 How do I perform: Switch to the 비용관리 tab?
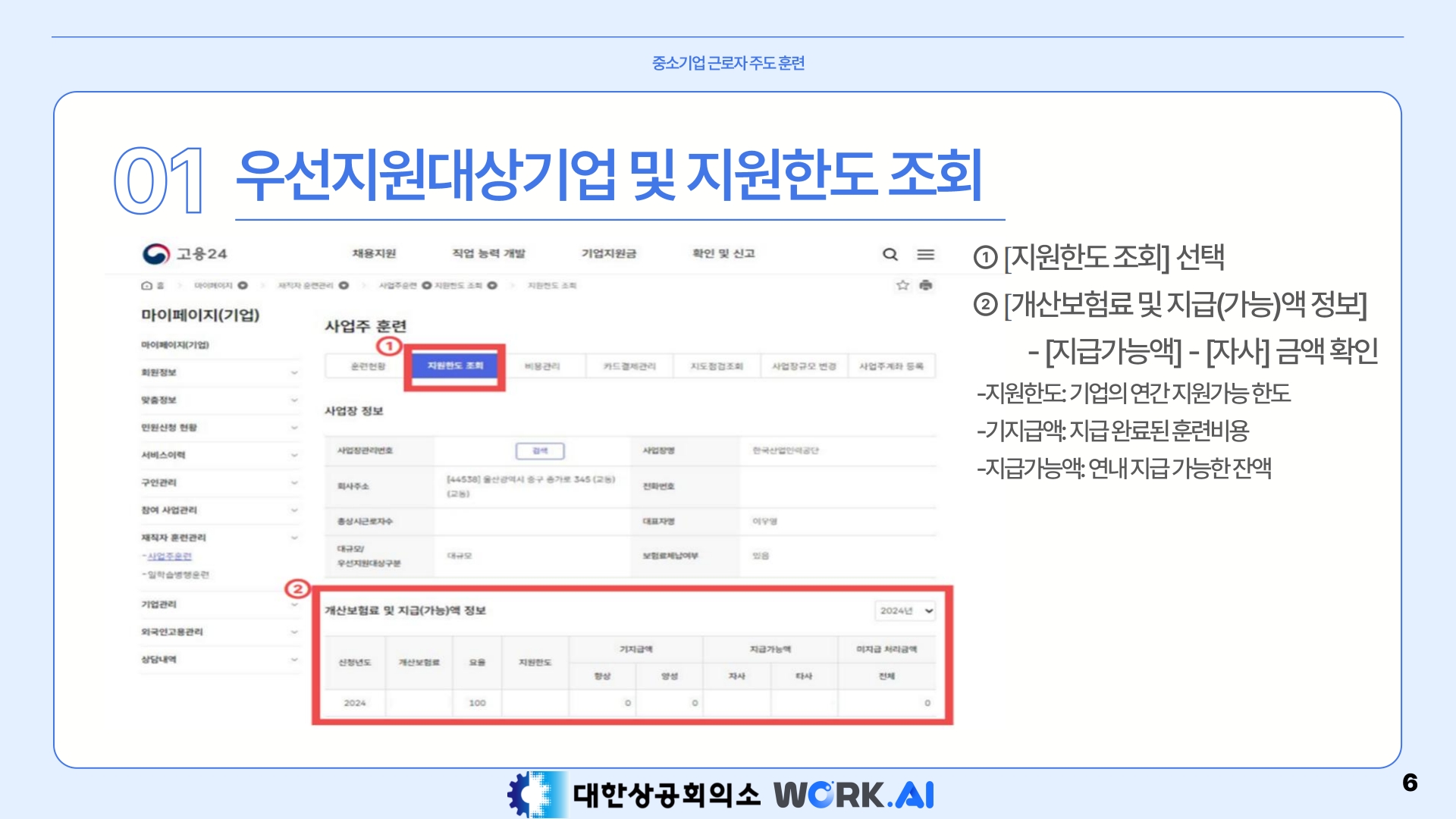click(542, 366)
